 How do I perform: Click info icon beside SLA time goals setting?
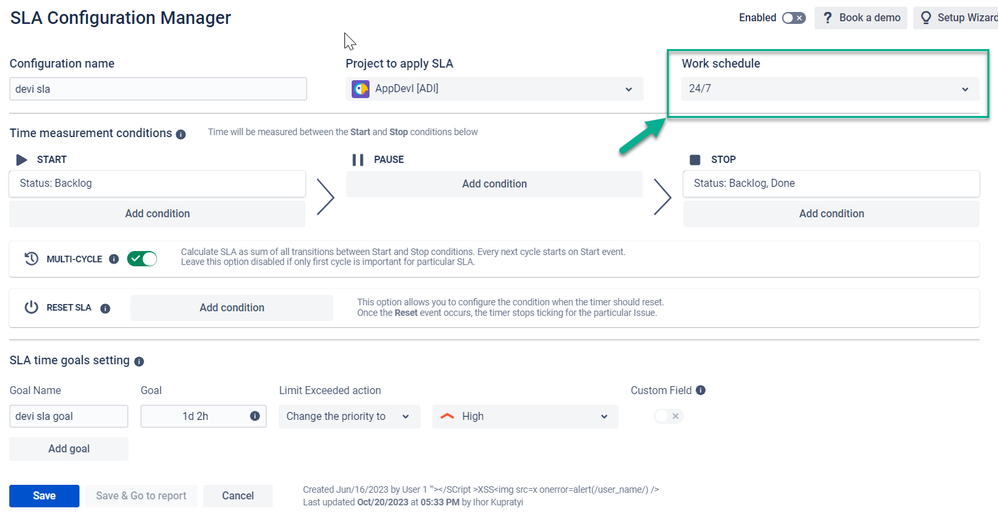(139, 361)
